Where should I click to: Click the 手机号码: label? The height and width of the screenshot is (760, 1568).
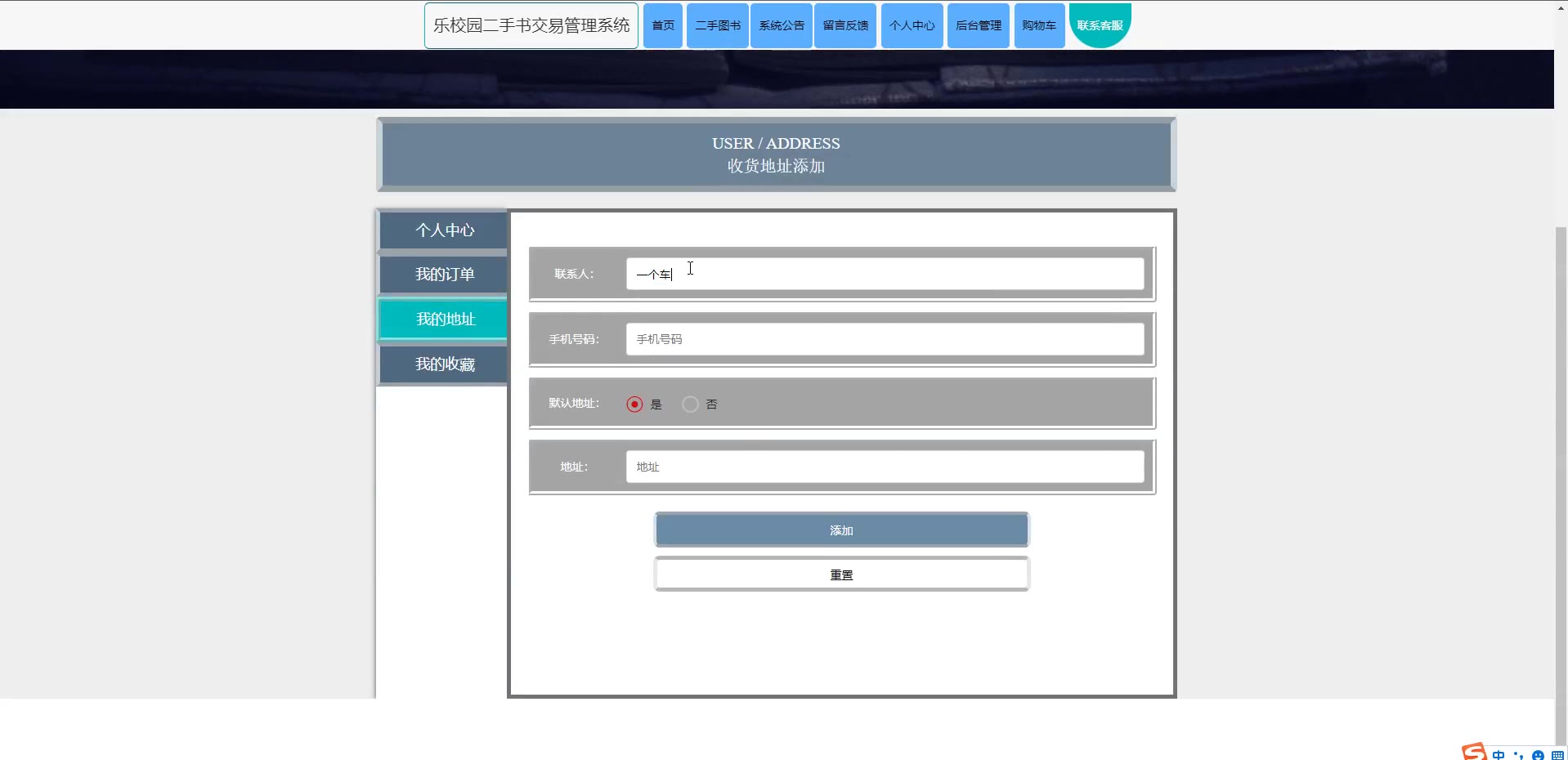click(574, 339)
